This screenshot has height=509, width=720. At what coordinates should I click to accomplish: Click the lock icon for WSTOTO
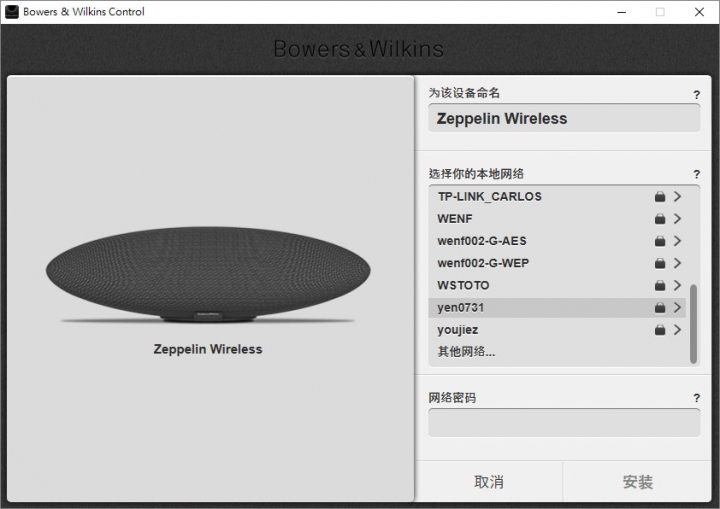click(x=660, y=285)
